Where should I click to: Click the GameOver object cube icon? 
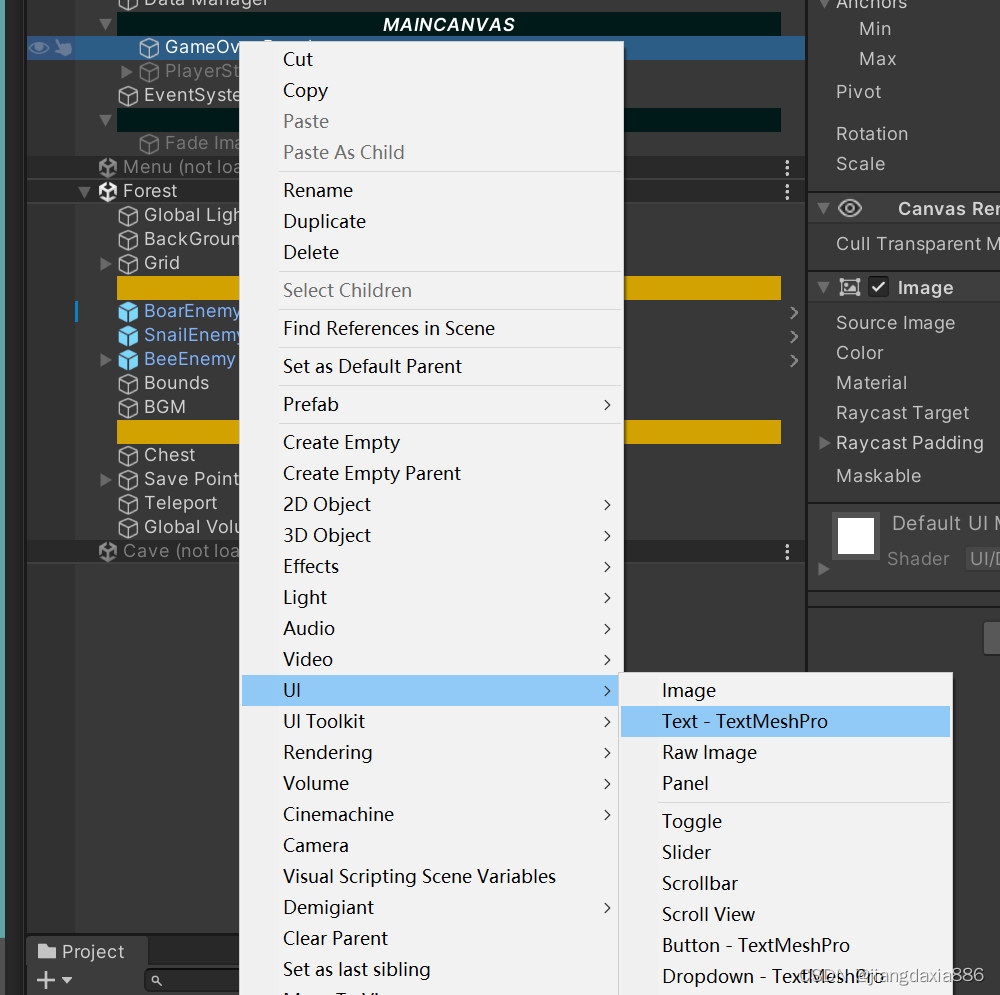(149, 48)
